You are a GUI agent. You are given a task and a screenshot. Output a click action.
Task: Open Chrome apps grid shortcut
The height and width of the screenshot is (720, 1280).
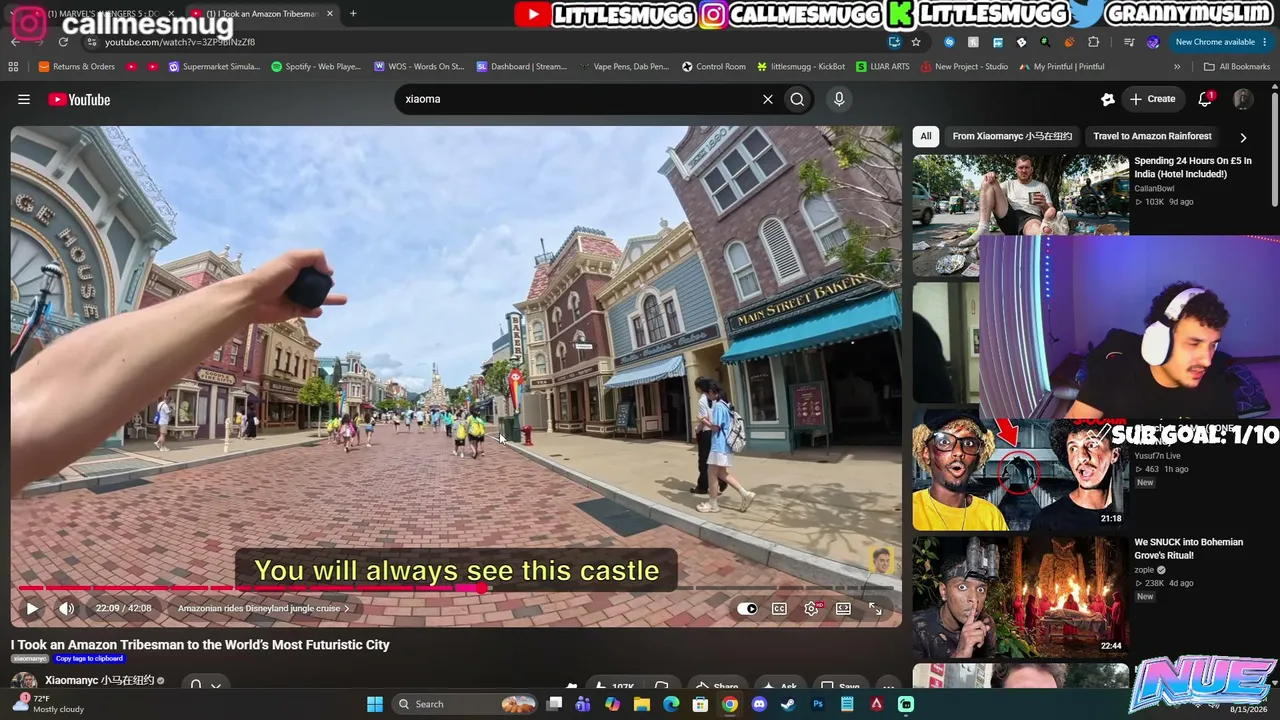pos(13,67)
